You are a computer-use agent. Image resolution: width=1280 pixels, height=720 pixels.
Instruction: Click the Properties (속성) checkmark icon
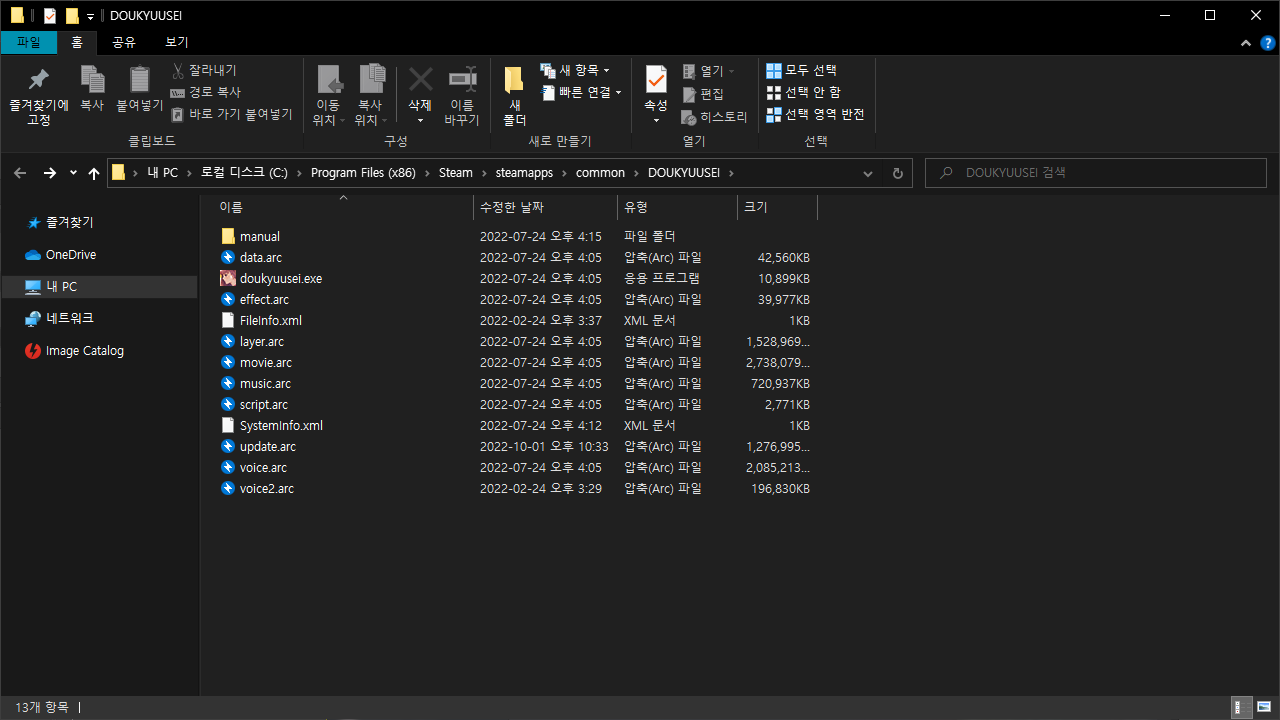click(656, 80)
